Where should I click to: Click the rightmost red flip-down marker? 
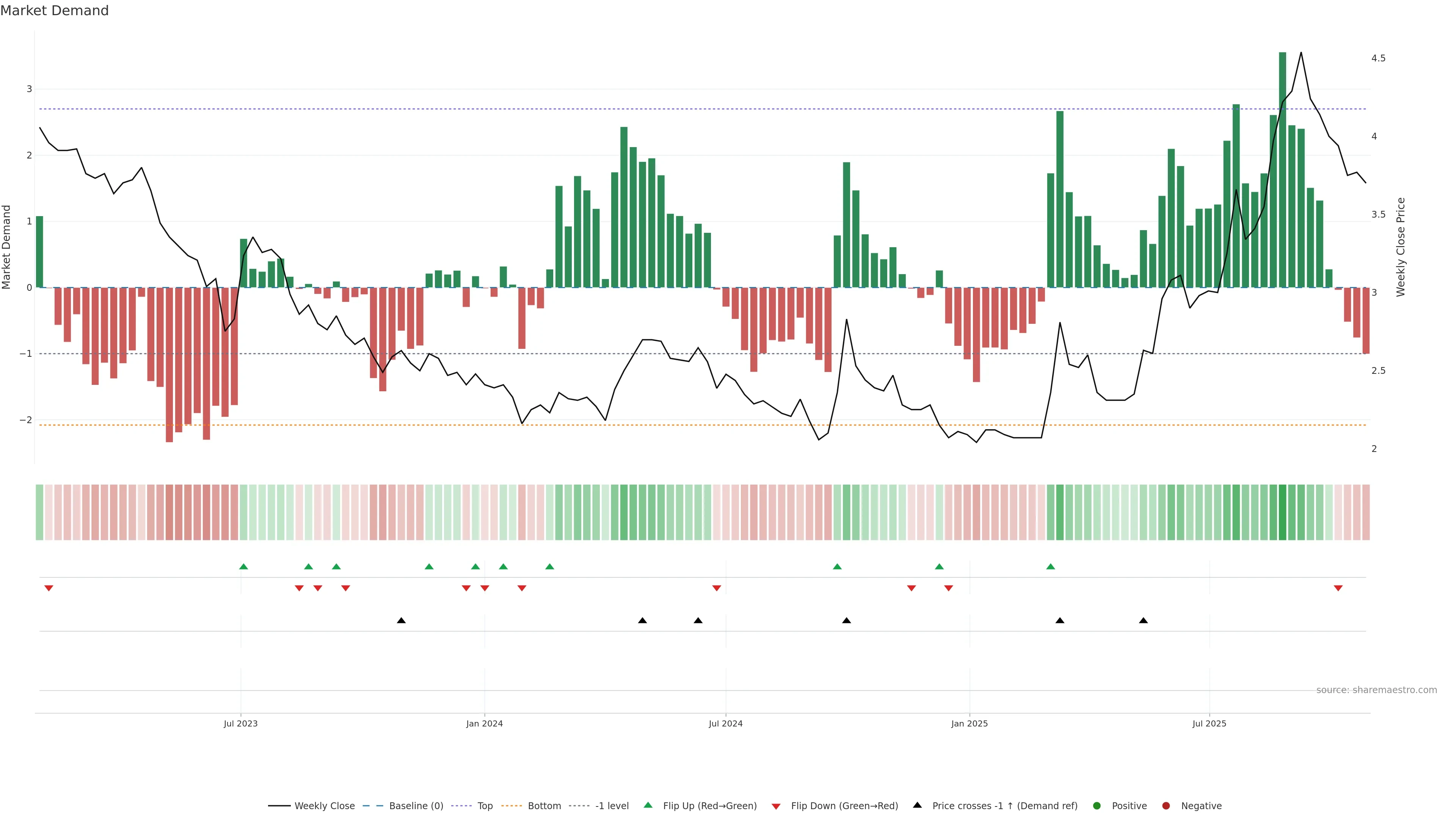coord(1338,588)
